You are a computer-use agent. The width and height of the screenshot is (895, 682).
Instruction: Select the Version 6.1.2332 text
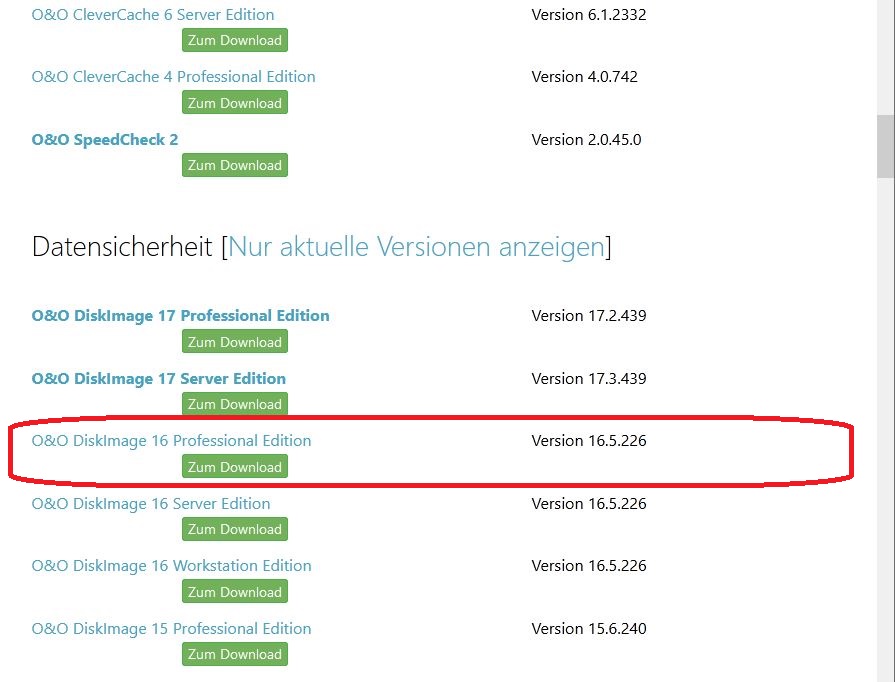tap(588, 15)
